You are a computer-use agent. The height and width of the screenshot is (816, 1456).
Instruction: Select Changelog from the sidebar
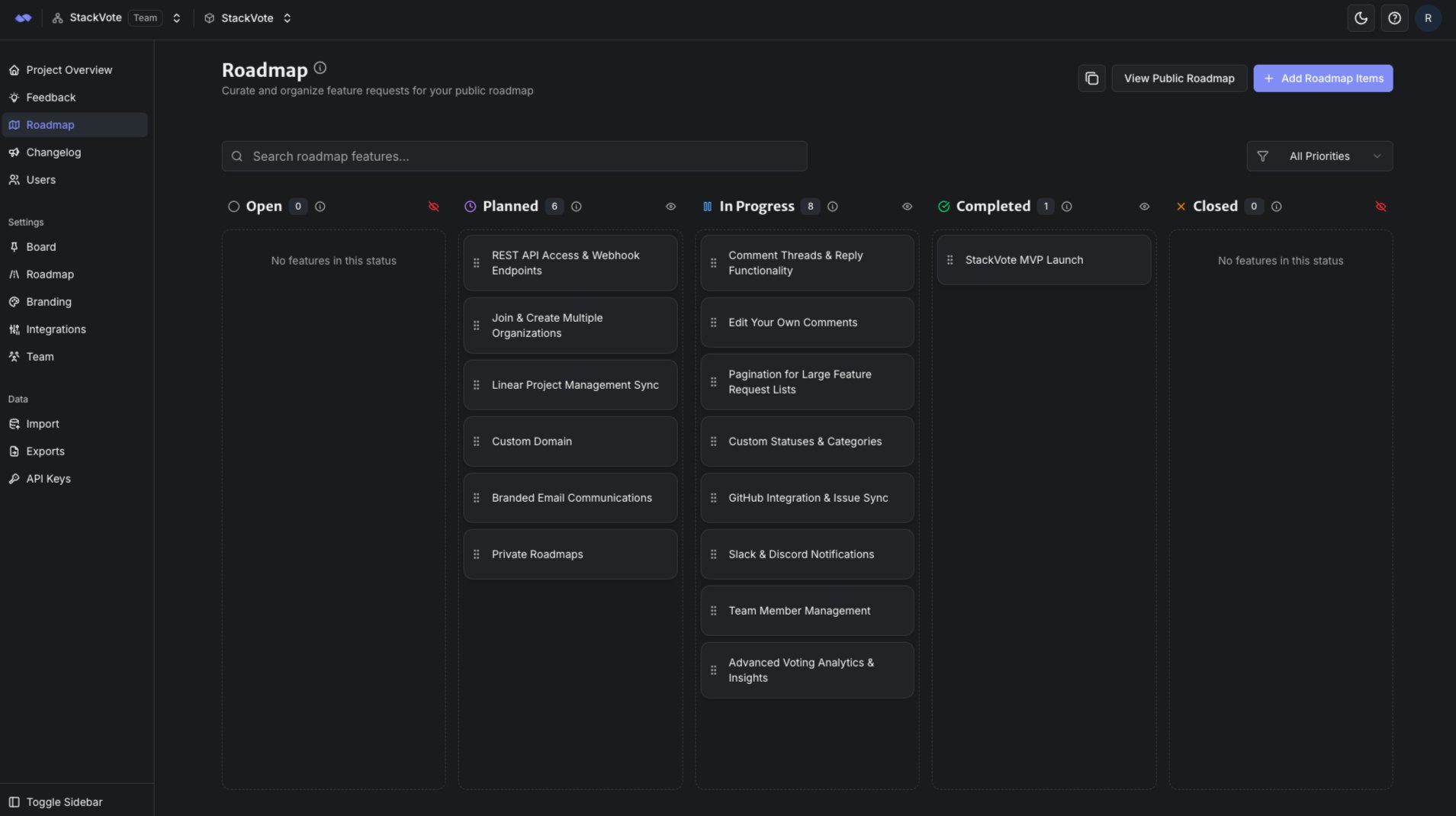(x=53, y=152)
